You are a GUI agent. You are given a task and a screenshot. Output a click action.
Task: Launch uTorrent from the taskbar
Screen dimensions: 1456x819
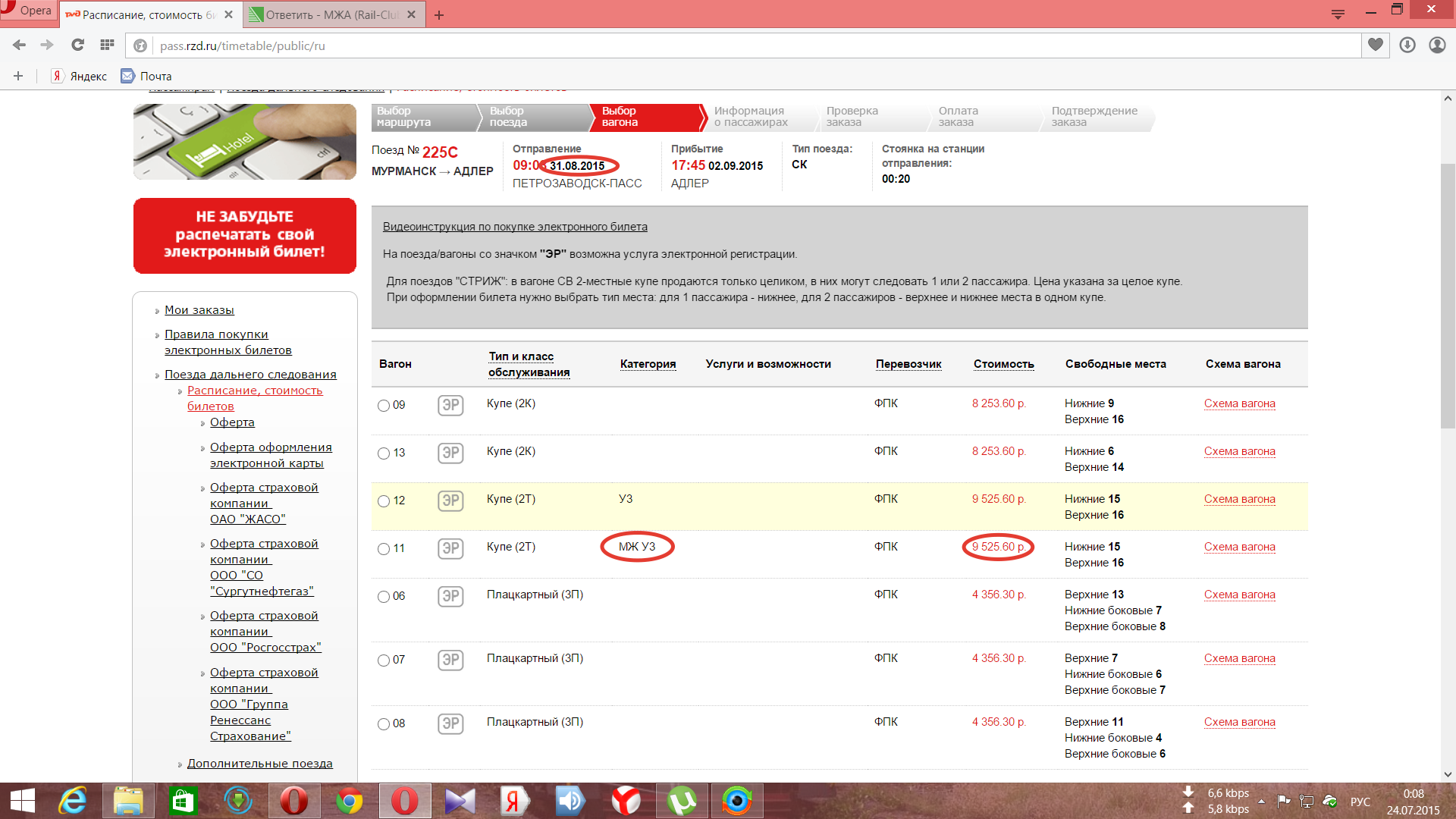coord(682,801)
